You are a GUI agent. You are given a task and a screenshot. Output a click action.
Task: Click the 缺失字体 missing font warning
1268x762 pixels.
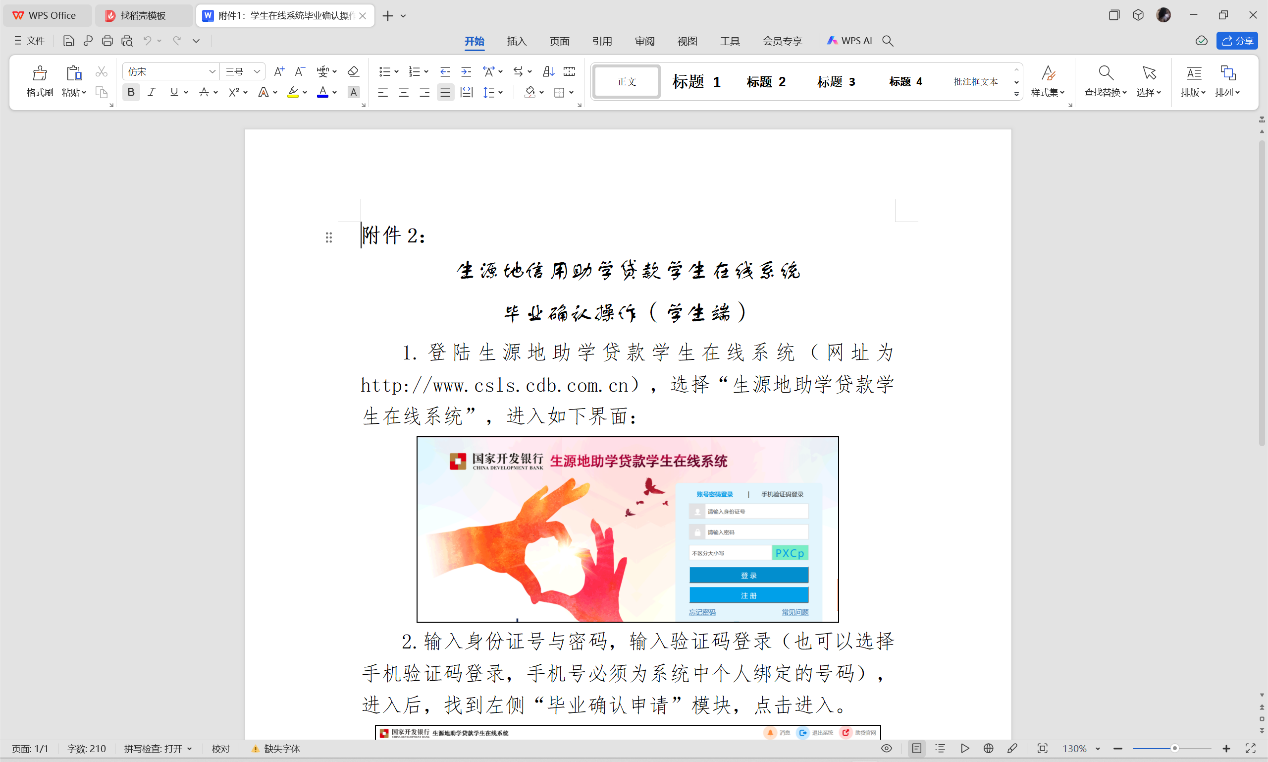277,748
